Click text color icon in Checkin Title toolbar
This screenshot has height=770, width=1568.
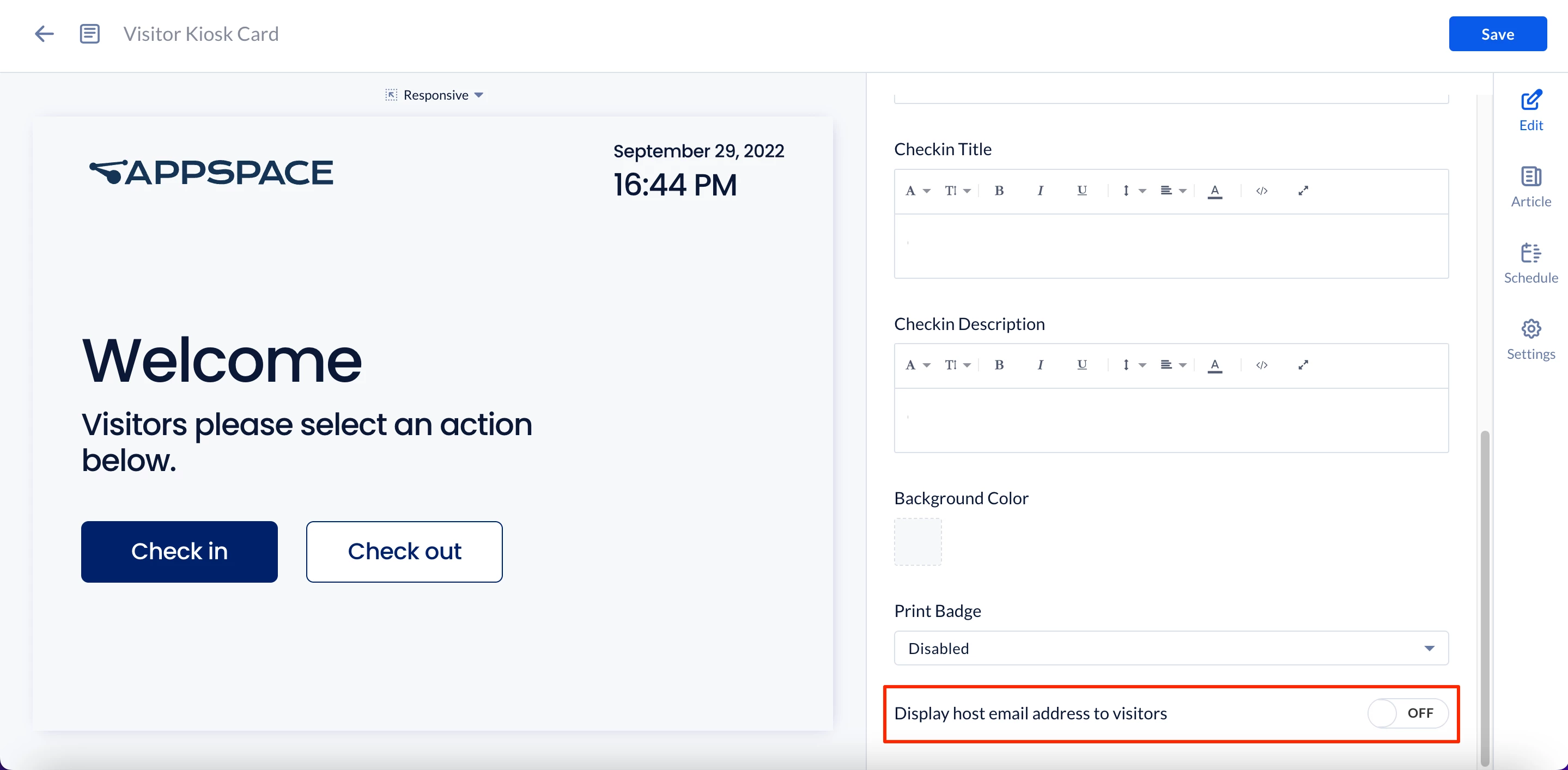[x=1215, y=191]
